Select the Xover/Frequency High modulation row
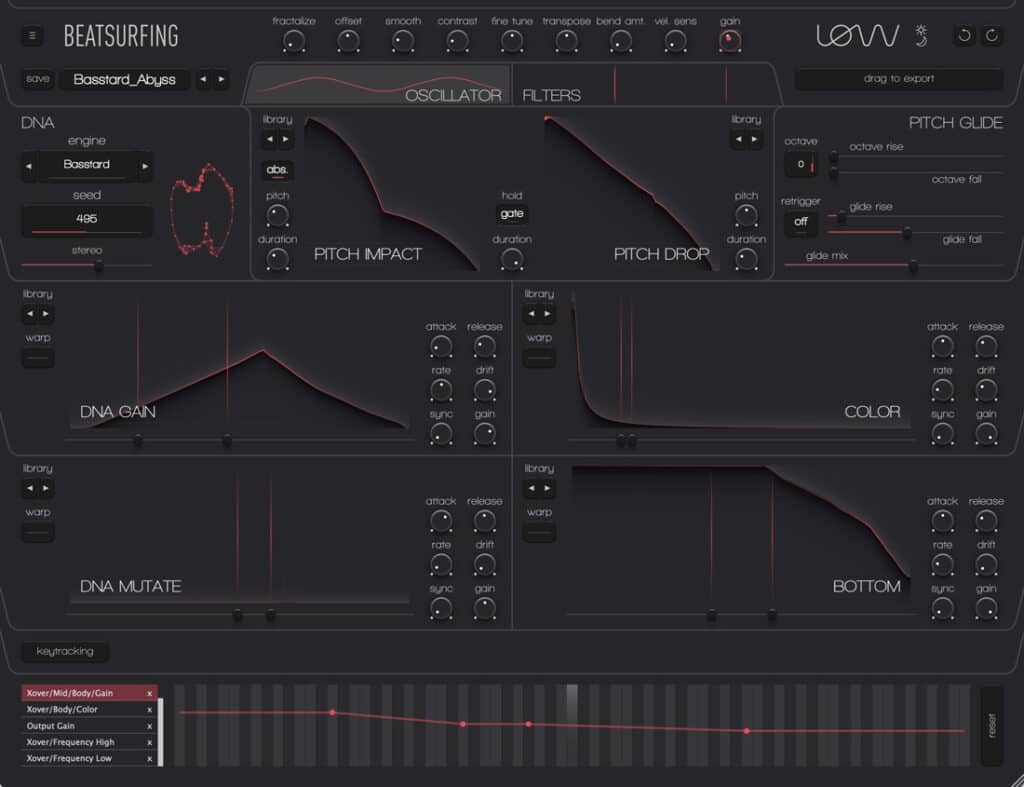The height and width of the screenshot is (787, 1024). (89, 742)
